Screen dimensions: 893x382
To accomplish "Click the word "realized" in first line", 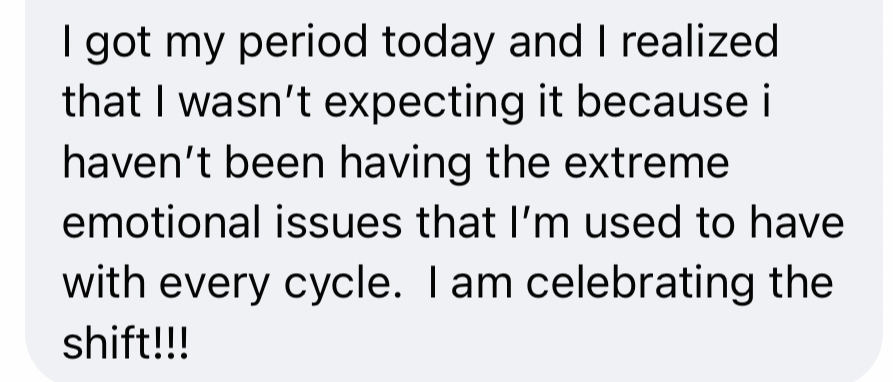I will [x=699, y=41].
